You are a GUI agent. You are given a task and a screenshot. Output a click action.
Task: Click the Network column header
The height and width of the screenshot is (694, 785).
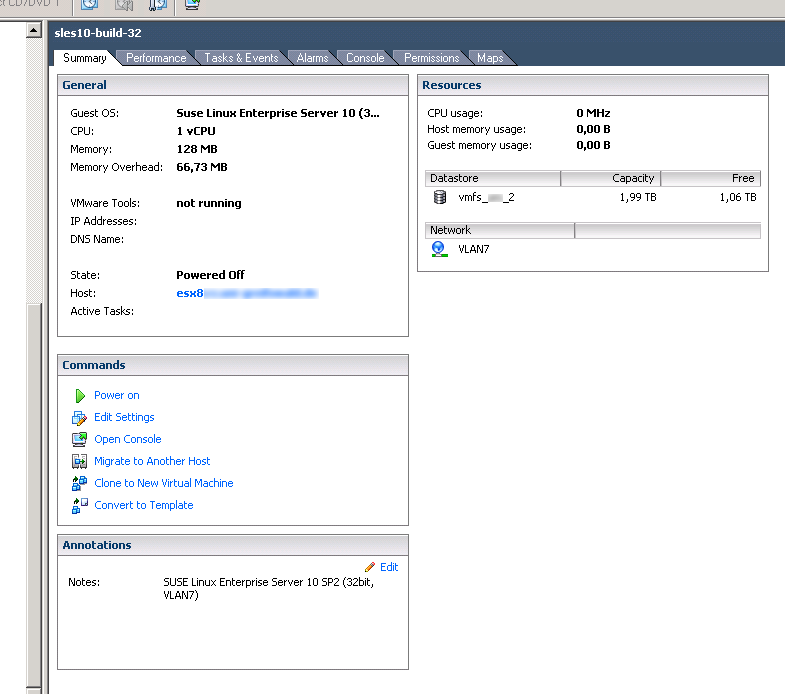(x=500, y=230)
